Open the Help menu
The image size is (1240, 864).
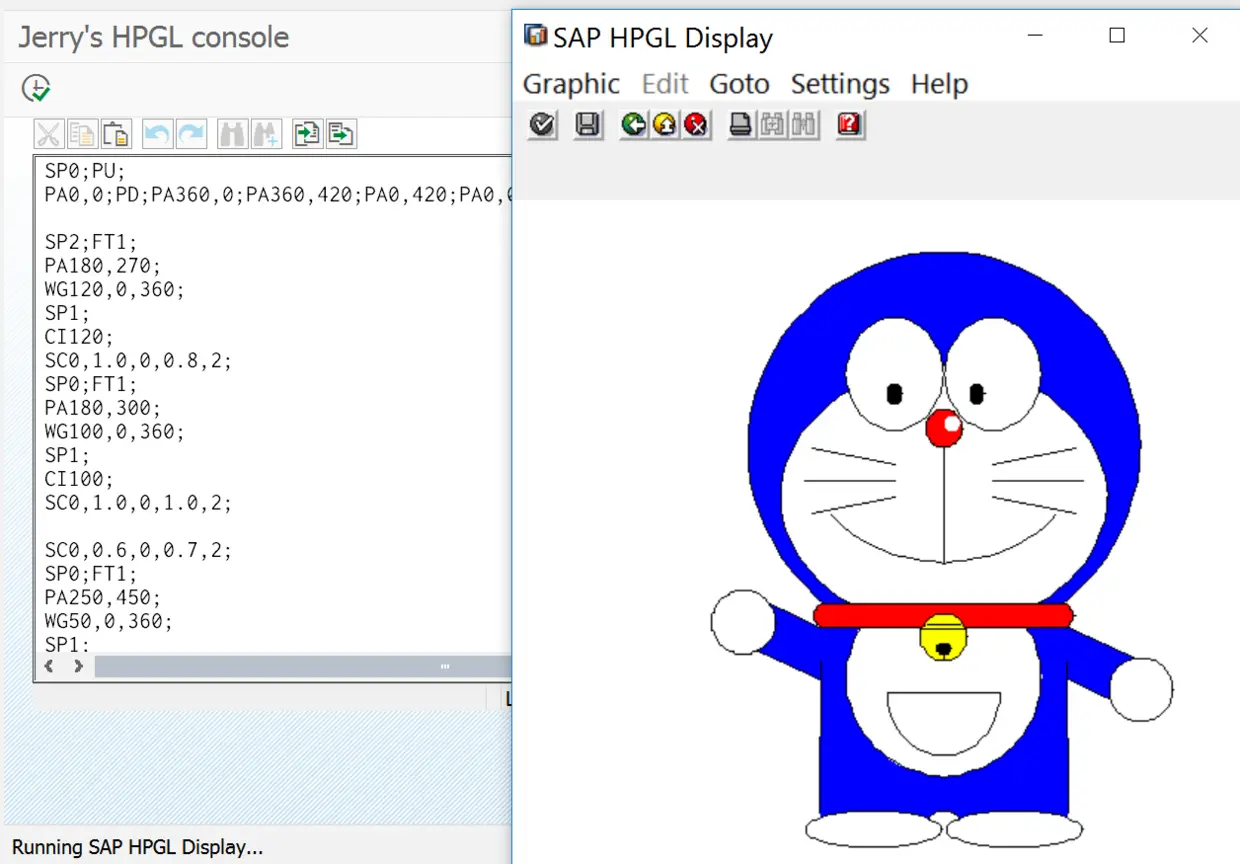[x=939, y=84]
